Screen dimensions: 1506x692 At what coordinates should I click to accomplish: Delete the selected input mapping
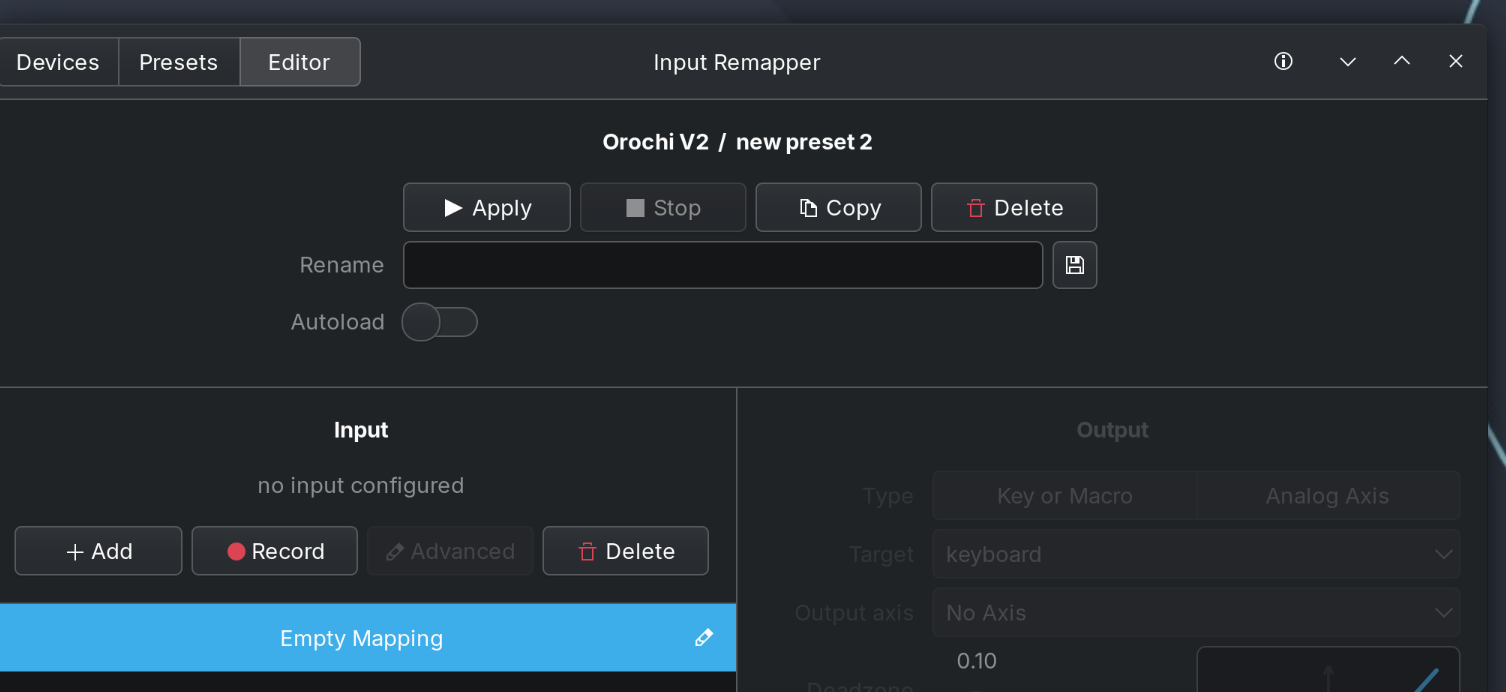pos(625,551)
